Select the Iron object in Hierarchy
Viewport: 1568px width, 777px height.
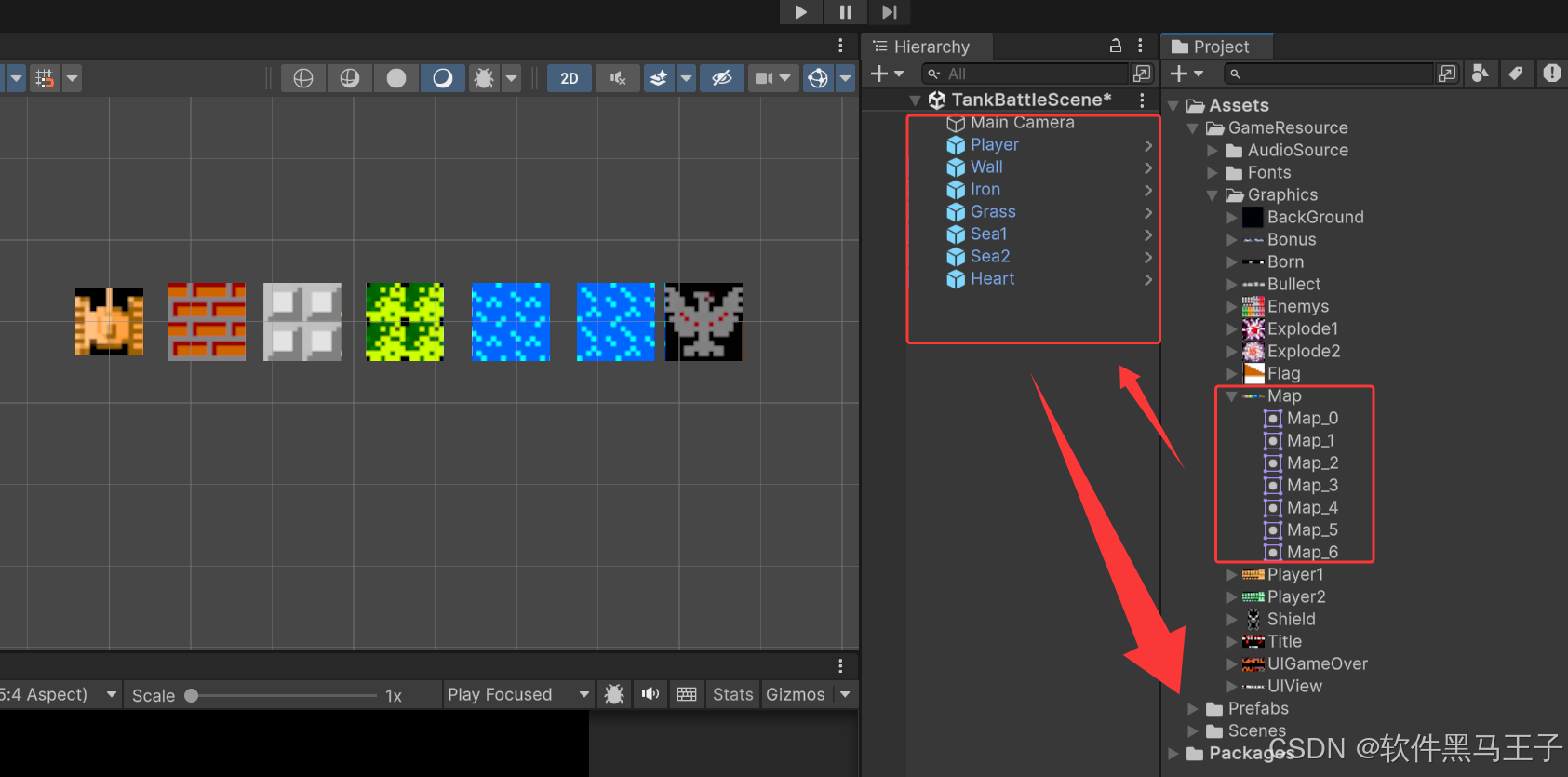tap(985, 190)
